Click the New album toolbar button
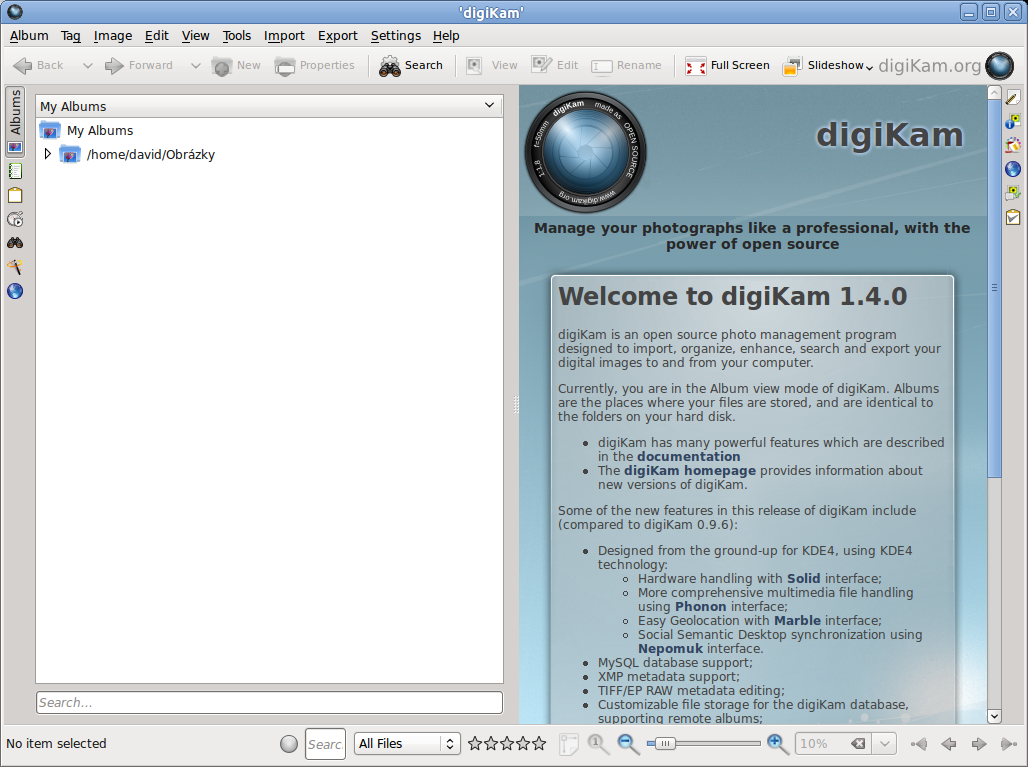The height and width of the screenshot is (767, 1028). click(x=236, y=66)
